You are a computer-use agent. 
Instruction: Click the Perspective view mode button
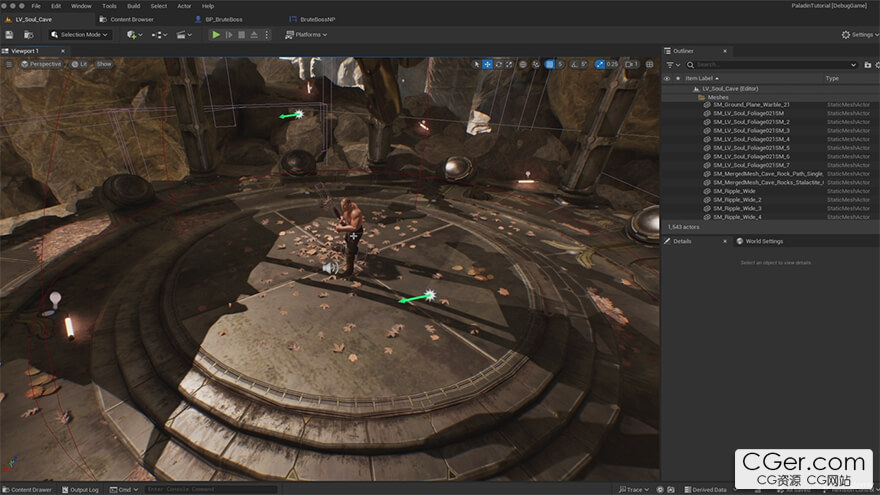click(x=41, y=65)
